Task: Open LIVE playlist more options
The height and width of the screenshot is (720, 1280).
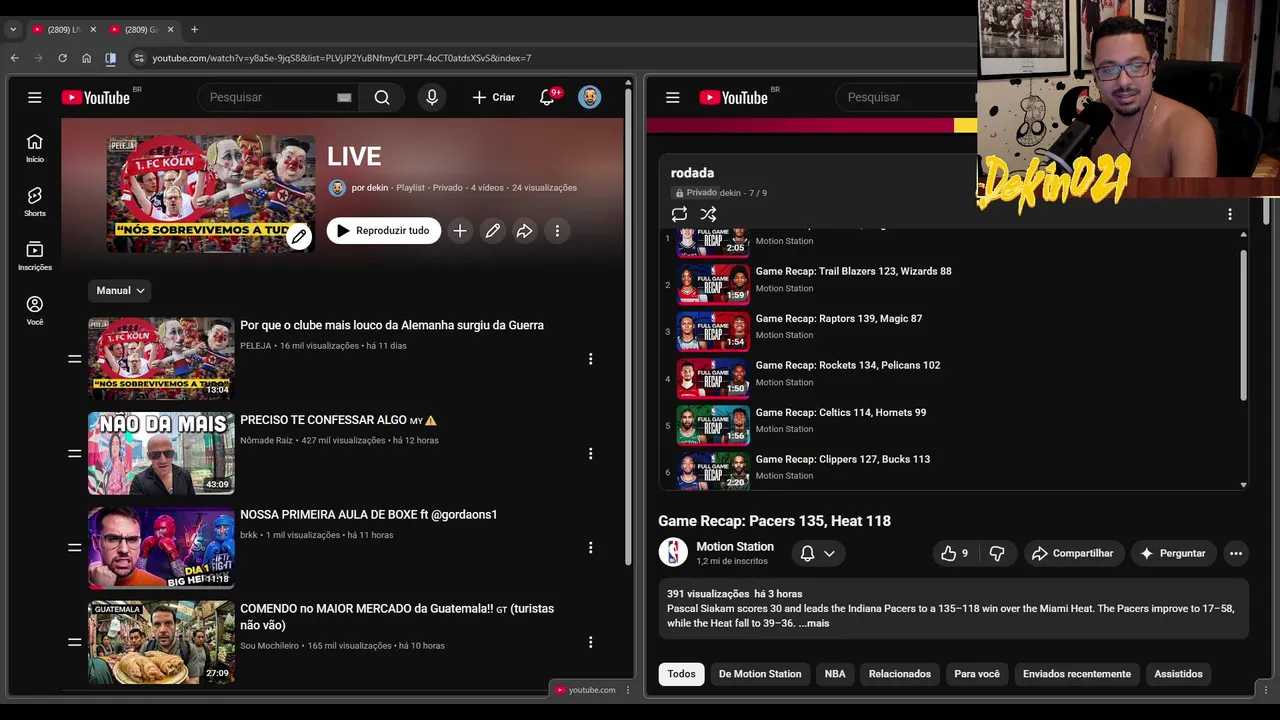Action: [557, 231]
